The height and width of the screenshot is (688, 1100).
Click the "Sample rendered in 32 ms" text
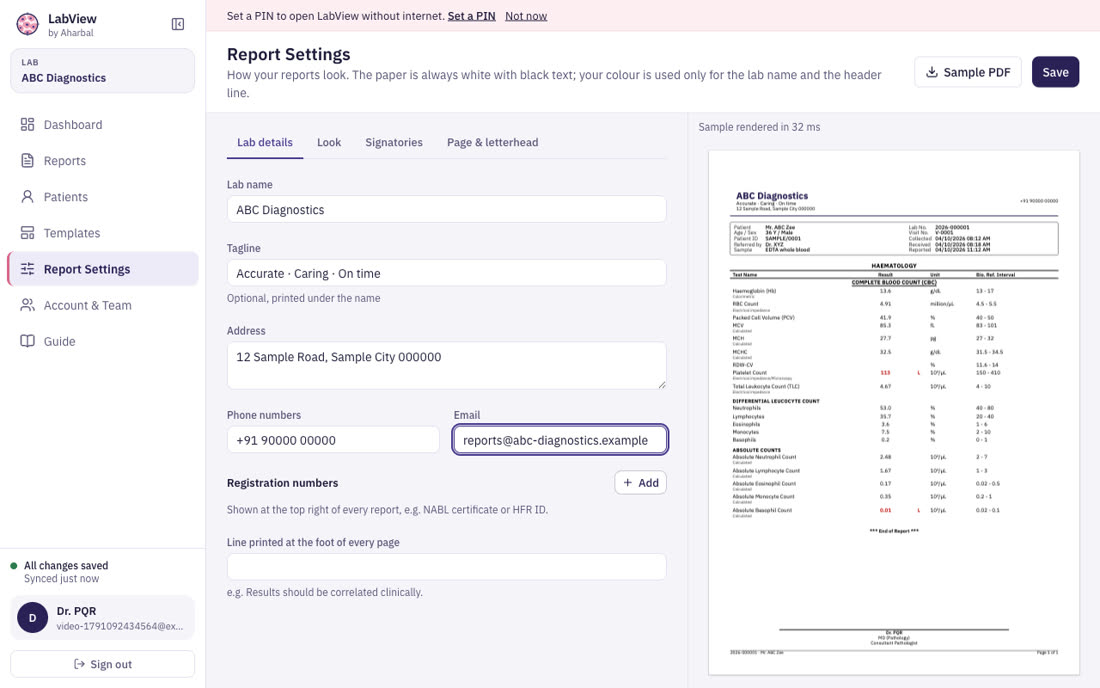pyautogui.click(x=759, y=127)
